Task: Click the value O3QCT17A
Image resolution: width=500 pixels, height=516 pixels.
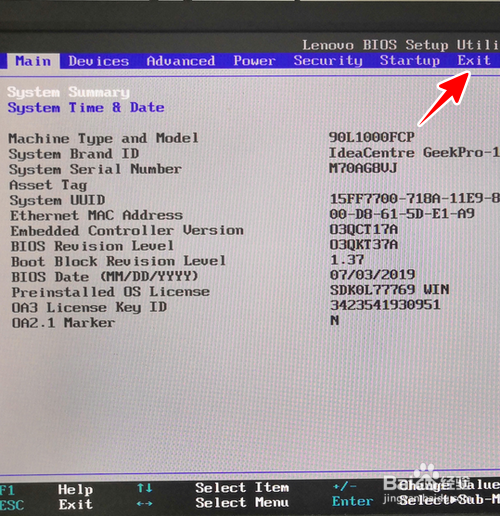Action: point(364,229)
